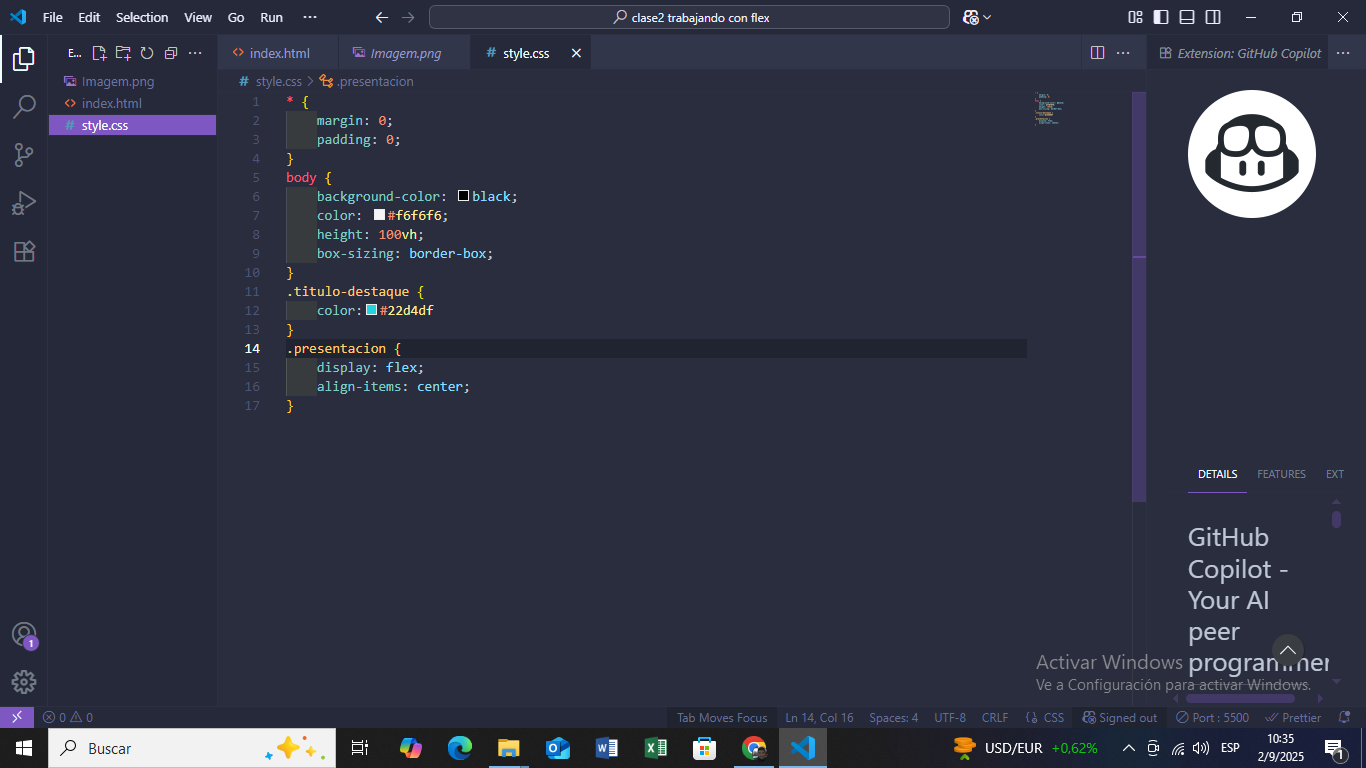1366x768 pixels.
Task: Go back in navigation history
Action: click(x=381, y=17)
